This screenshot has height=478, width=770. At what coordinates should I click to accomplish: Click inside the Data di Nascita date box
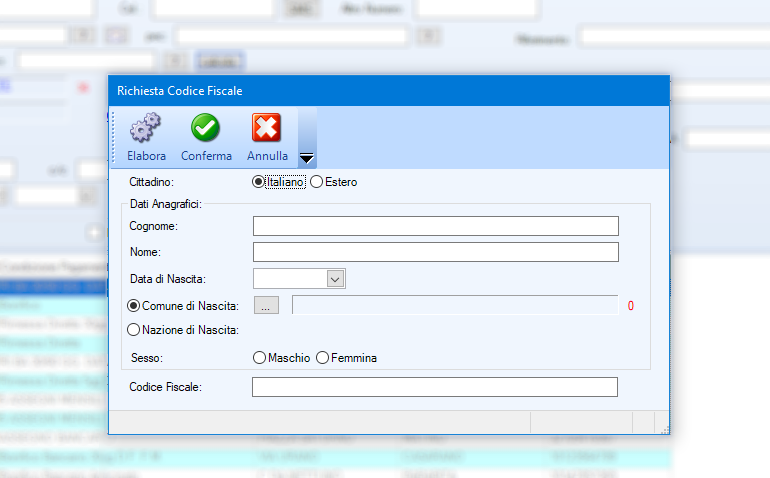coord(289,279)
